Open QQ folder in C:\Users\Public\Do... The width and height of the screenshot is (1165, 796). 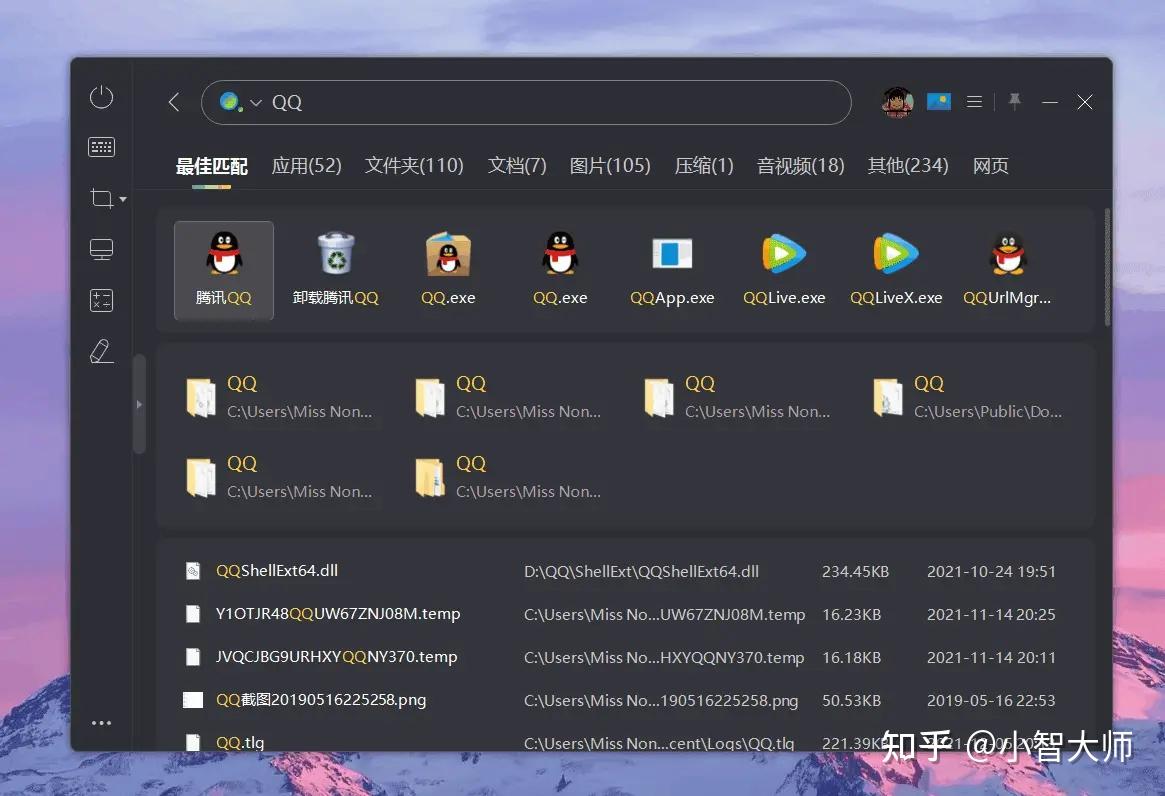[968, 397]
